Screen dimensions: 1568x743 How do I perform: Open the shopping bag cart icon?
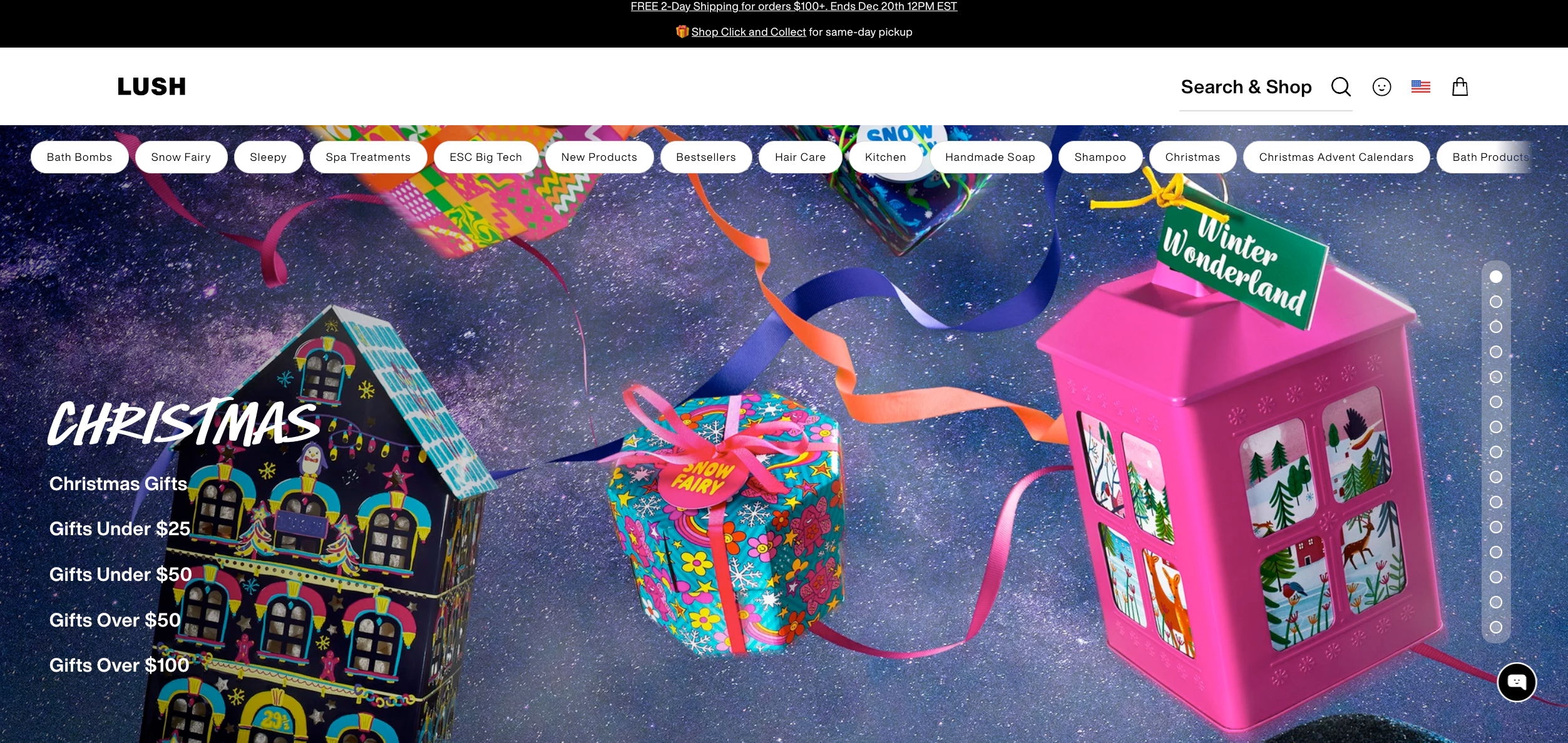click(1460, 86)
